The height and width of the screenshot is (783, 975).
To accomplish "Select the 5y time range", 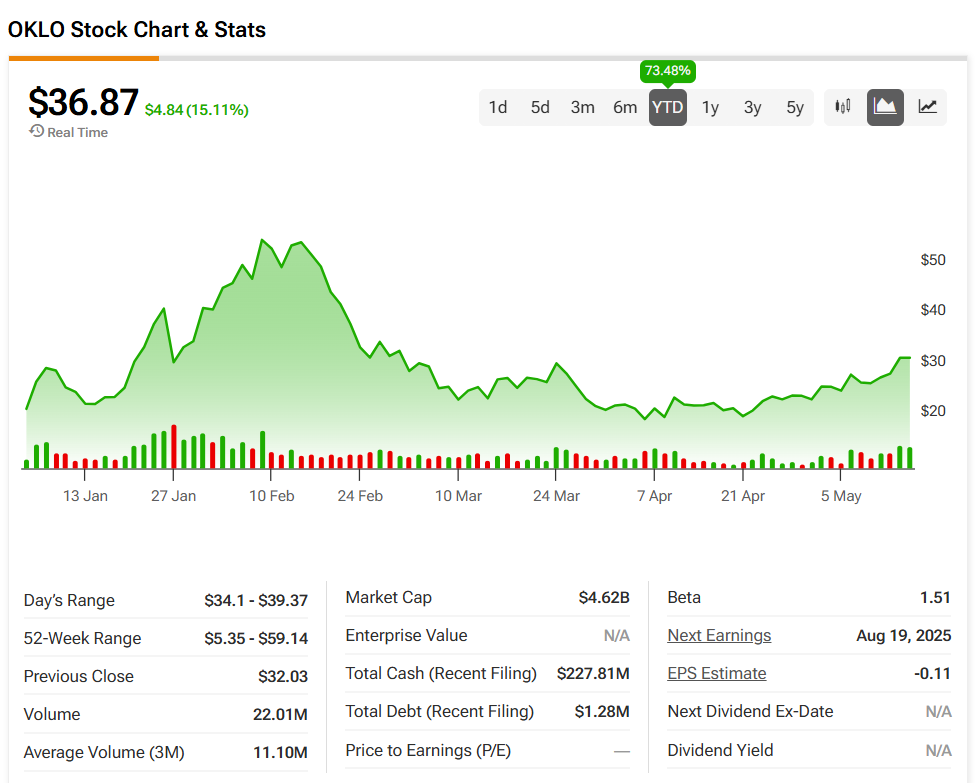I will tap(795, 108).
